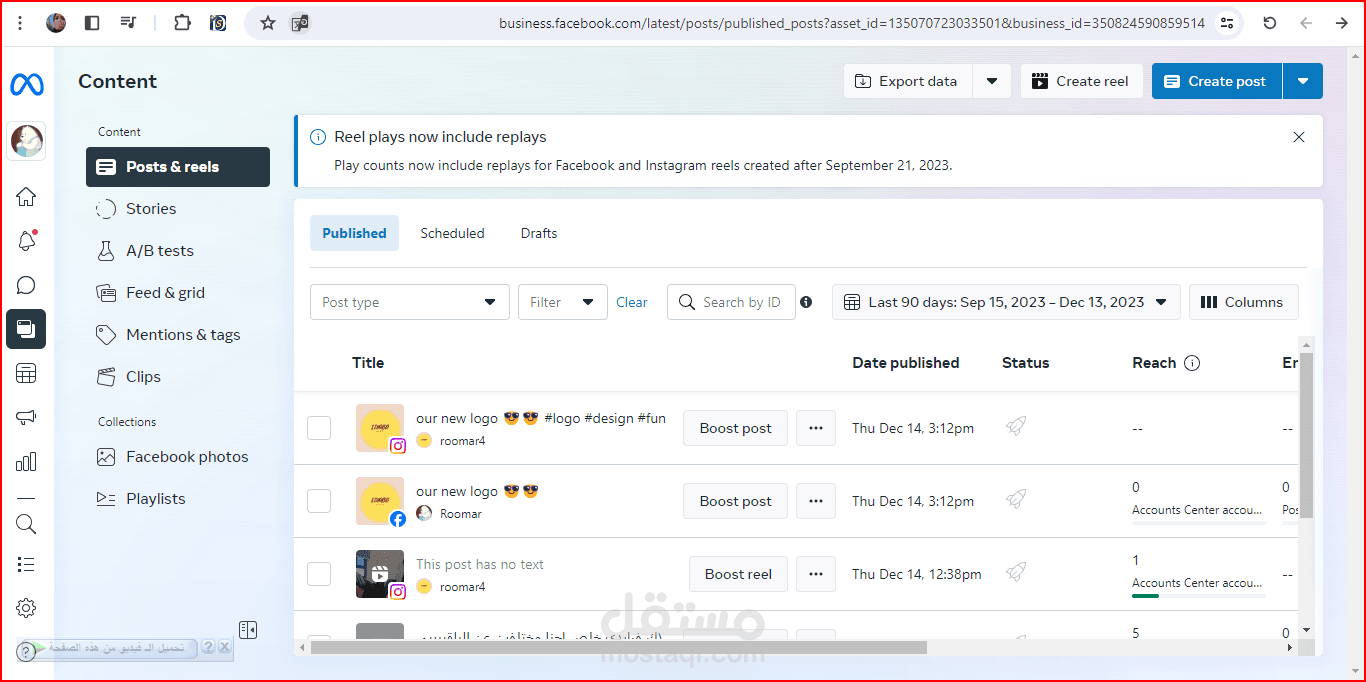Open A/B tests in the sidebar
This screenshot has width=1366, height=682.
click(178, 251)
